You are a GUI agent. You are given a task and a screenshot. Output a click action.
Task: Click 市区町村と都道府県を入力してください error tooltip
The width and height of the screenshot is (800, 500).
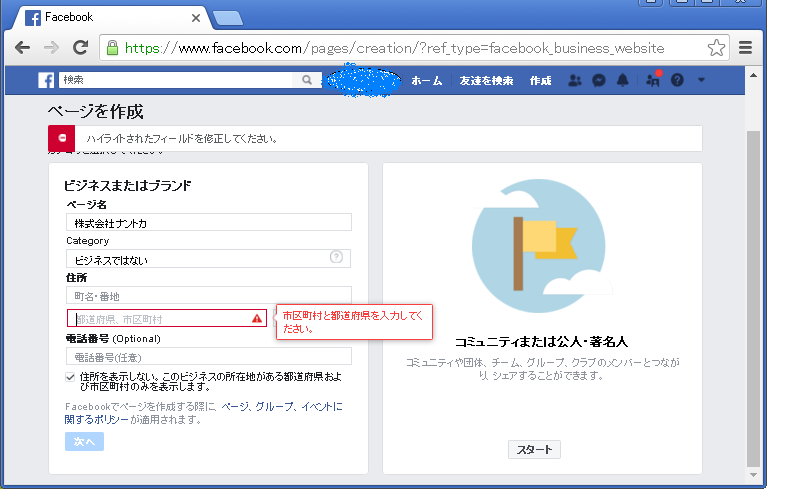354,322
